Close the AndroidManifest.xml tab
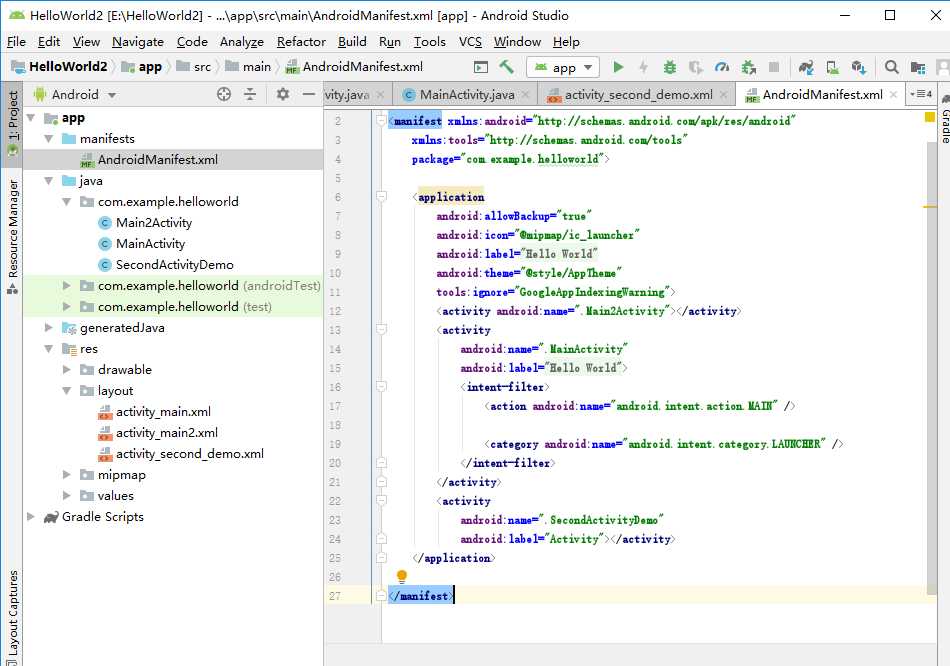950x666 pixels. pyautogui.click(x=893, y=95)
